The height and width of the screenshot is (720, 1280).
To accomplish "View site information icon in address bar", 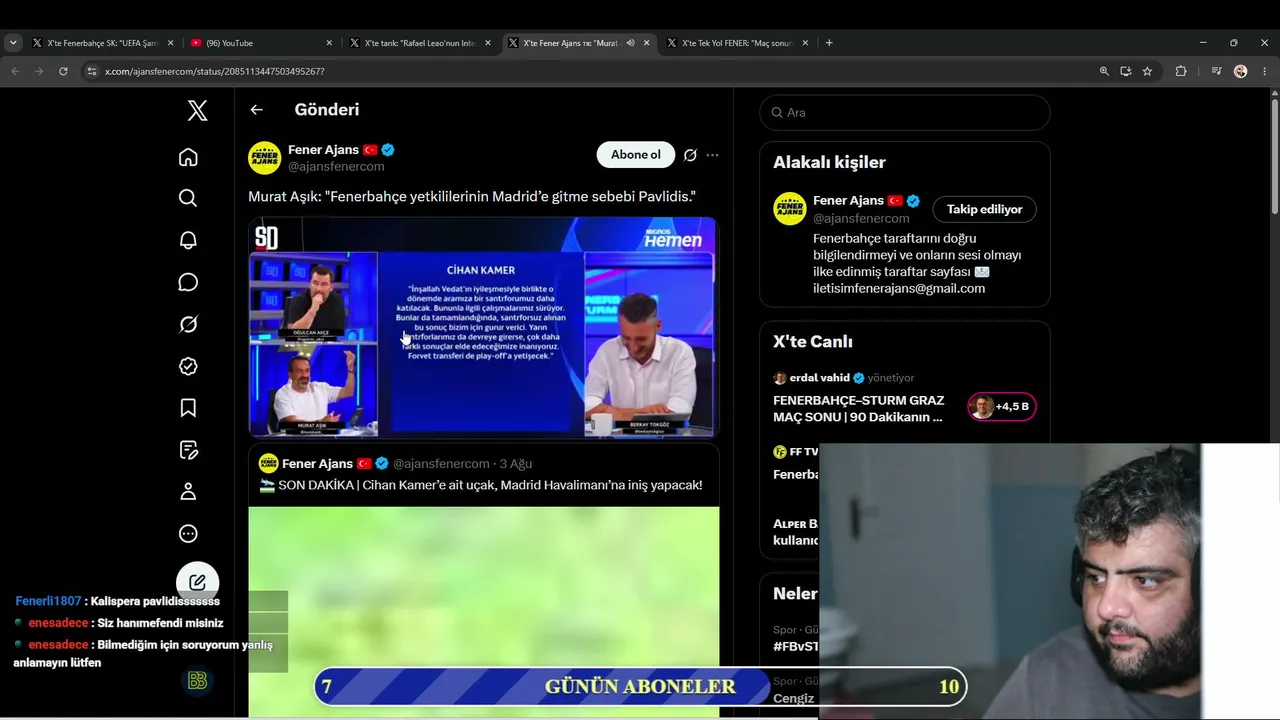I will (92, 71).
